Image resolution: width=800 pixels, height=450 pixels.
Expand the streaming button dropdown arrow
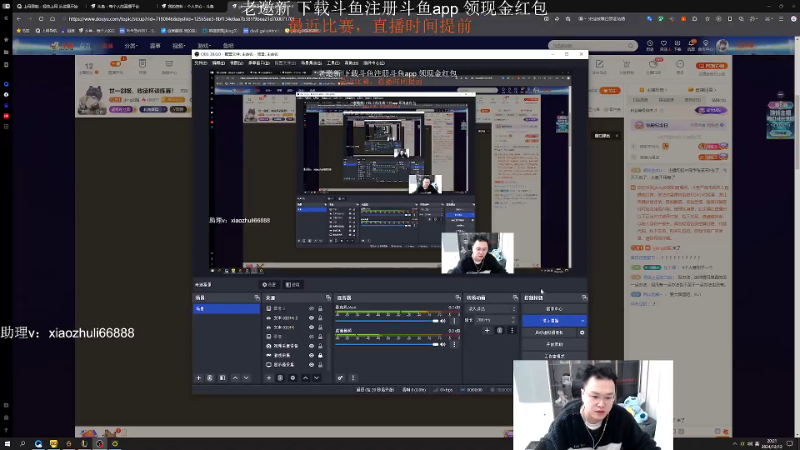(582, 321)
